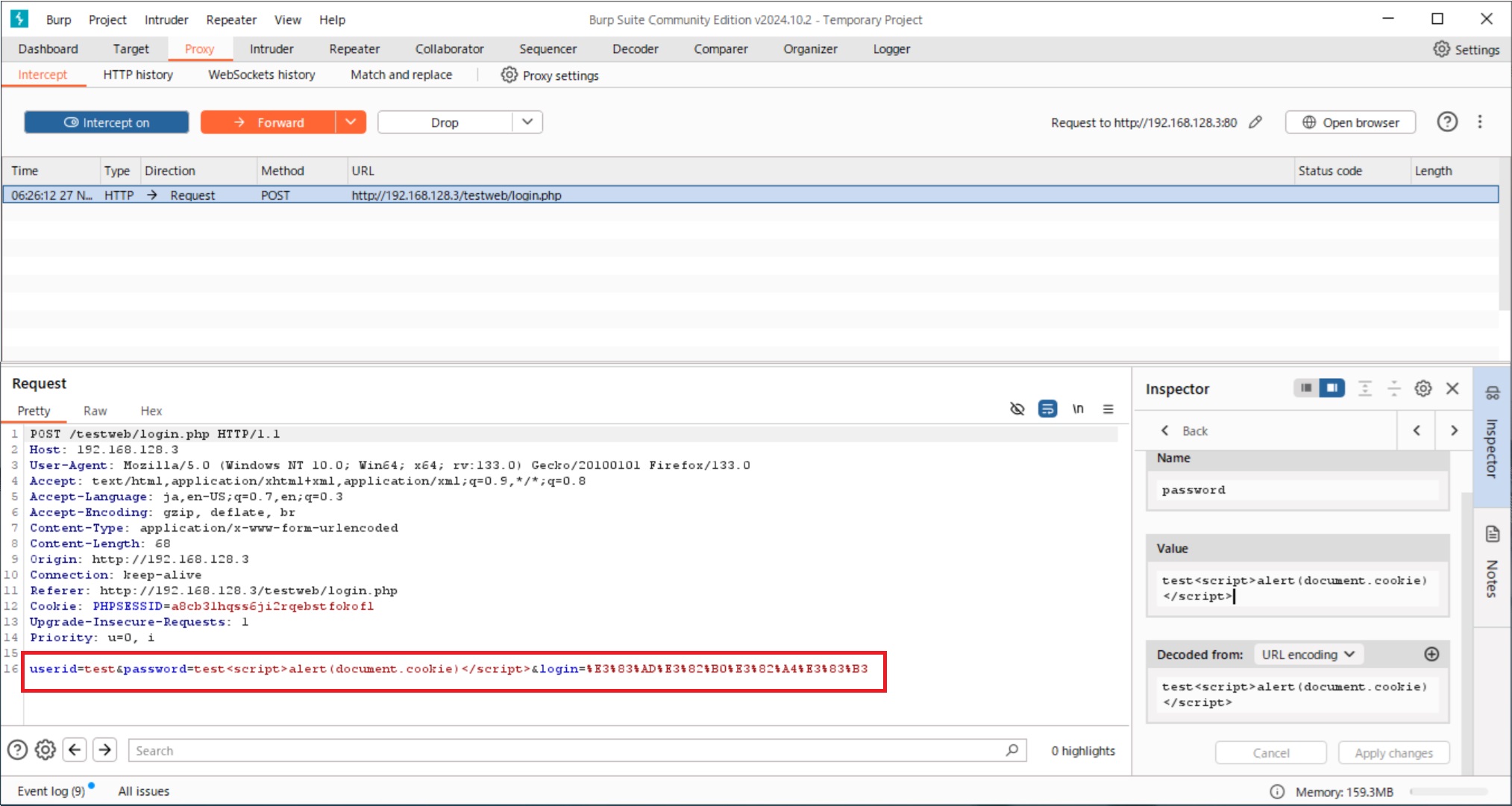Switch to Decoder tab
Screen dimensions: 1512x806
coord(635,49)
